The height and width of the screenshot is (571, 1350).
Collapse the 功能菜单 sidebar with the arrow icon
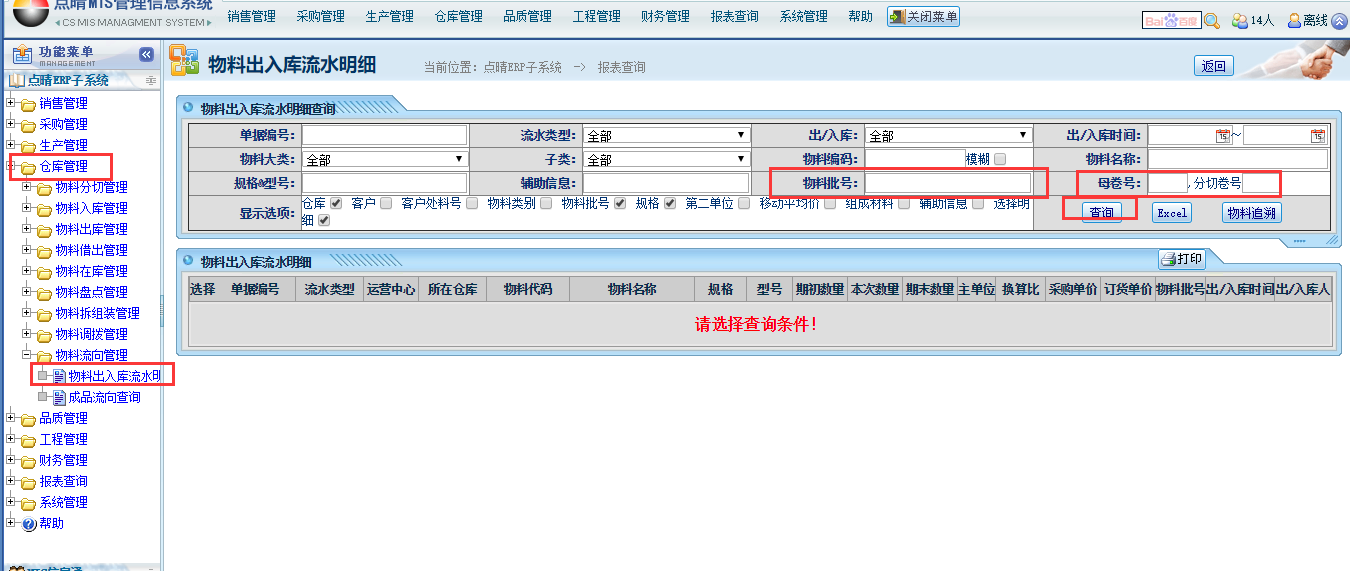point(146,55)
